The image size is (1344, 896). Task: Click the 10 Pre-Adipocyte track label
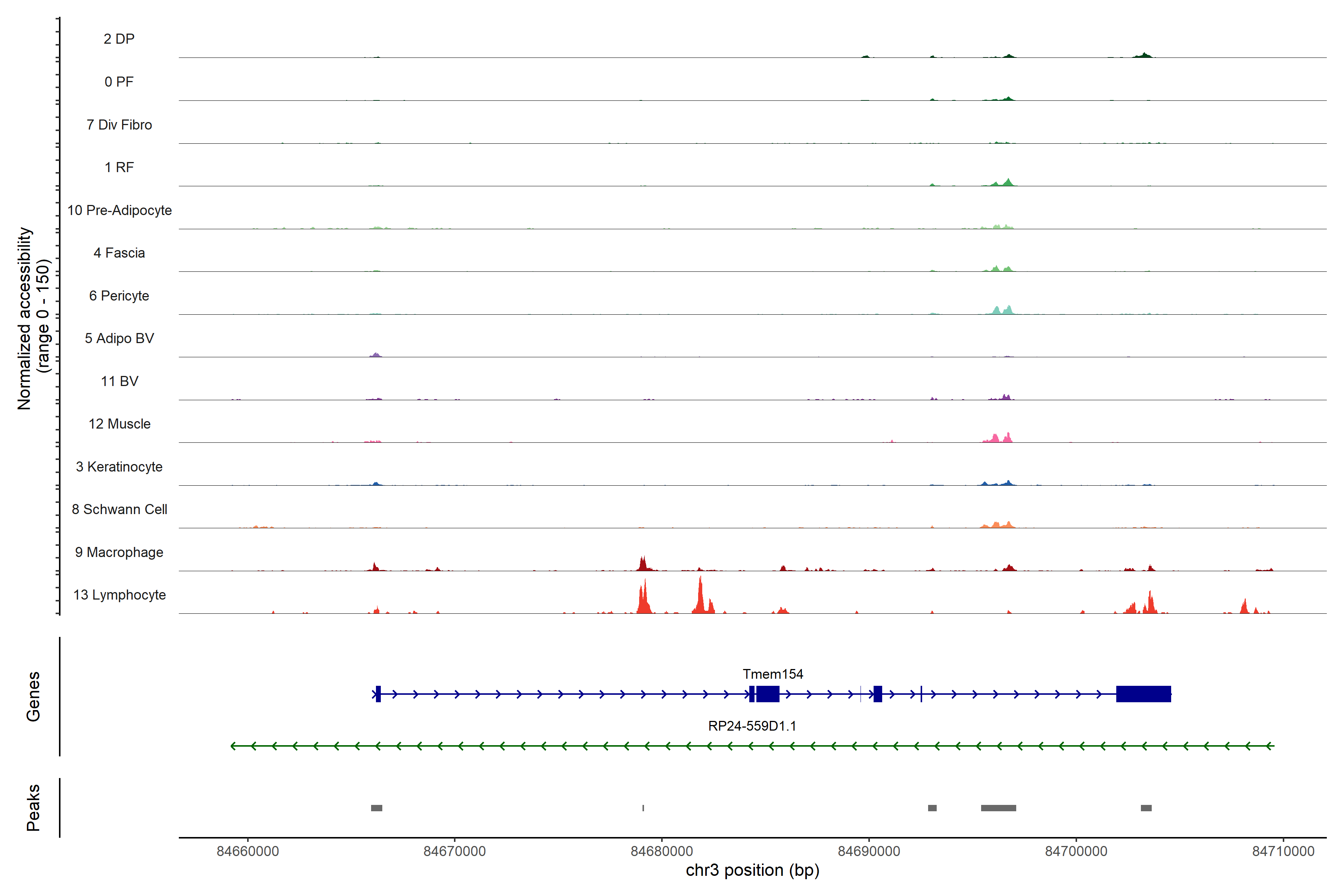click(119, 210)
